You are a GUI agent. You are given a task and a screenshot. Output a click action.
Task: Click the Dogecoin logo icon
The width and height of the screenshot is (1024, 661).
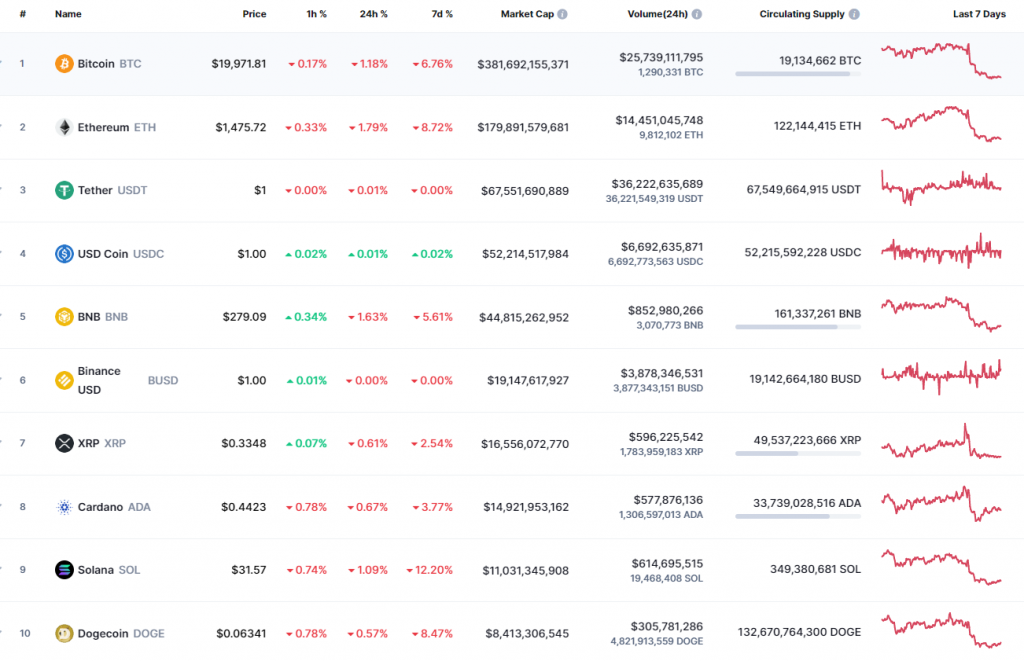(64, 633)
